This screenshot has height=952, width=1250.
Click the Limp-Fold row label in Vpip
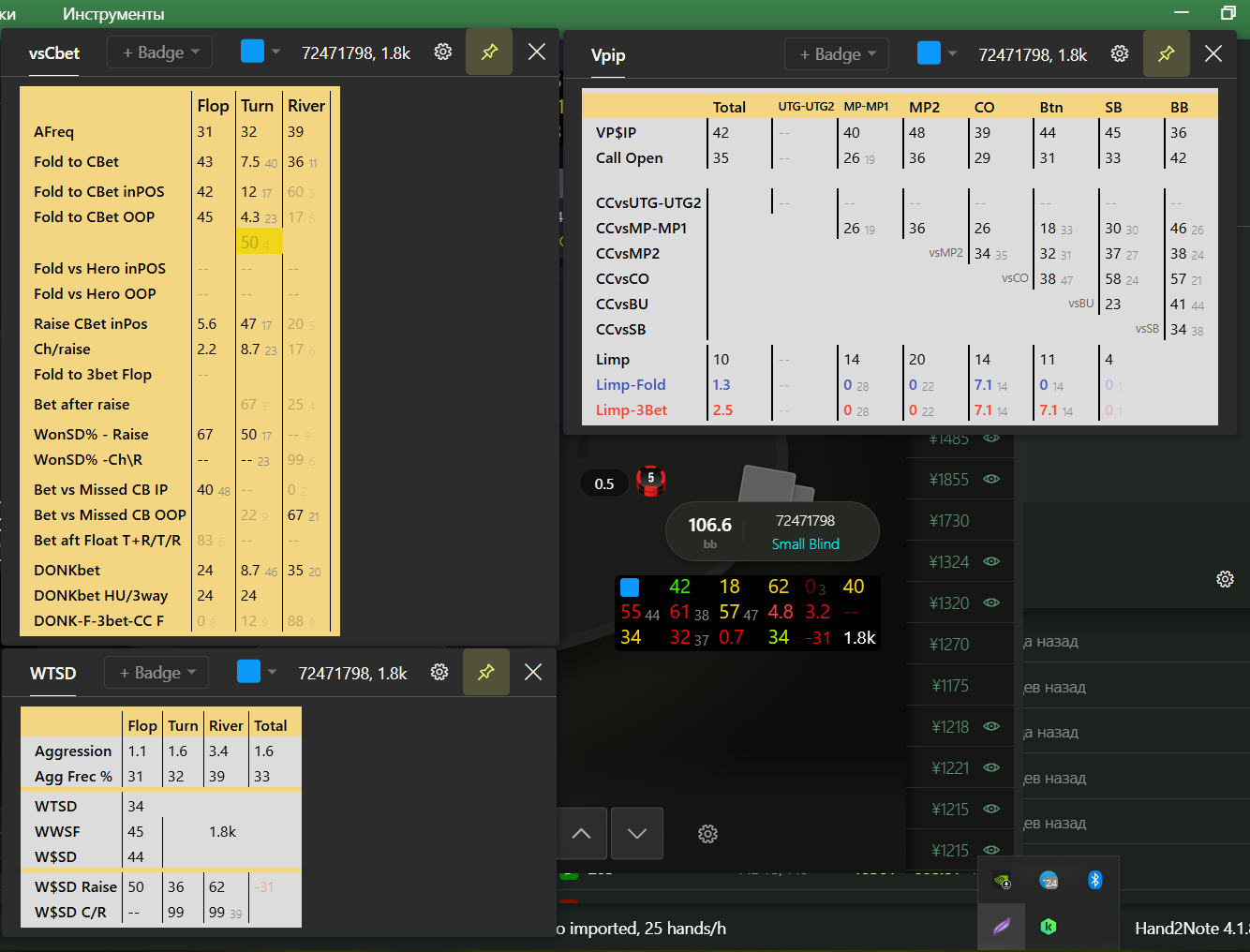pyautogui.click(x=630, y=384)
